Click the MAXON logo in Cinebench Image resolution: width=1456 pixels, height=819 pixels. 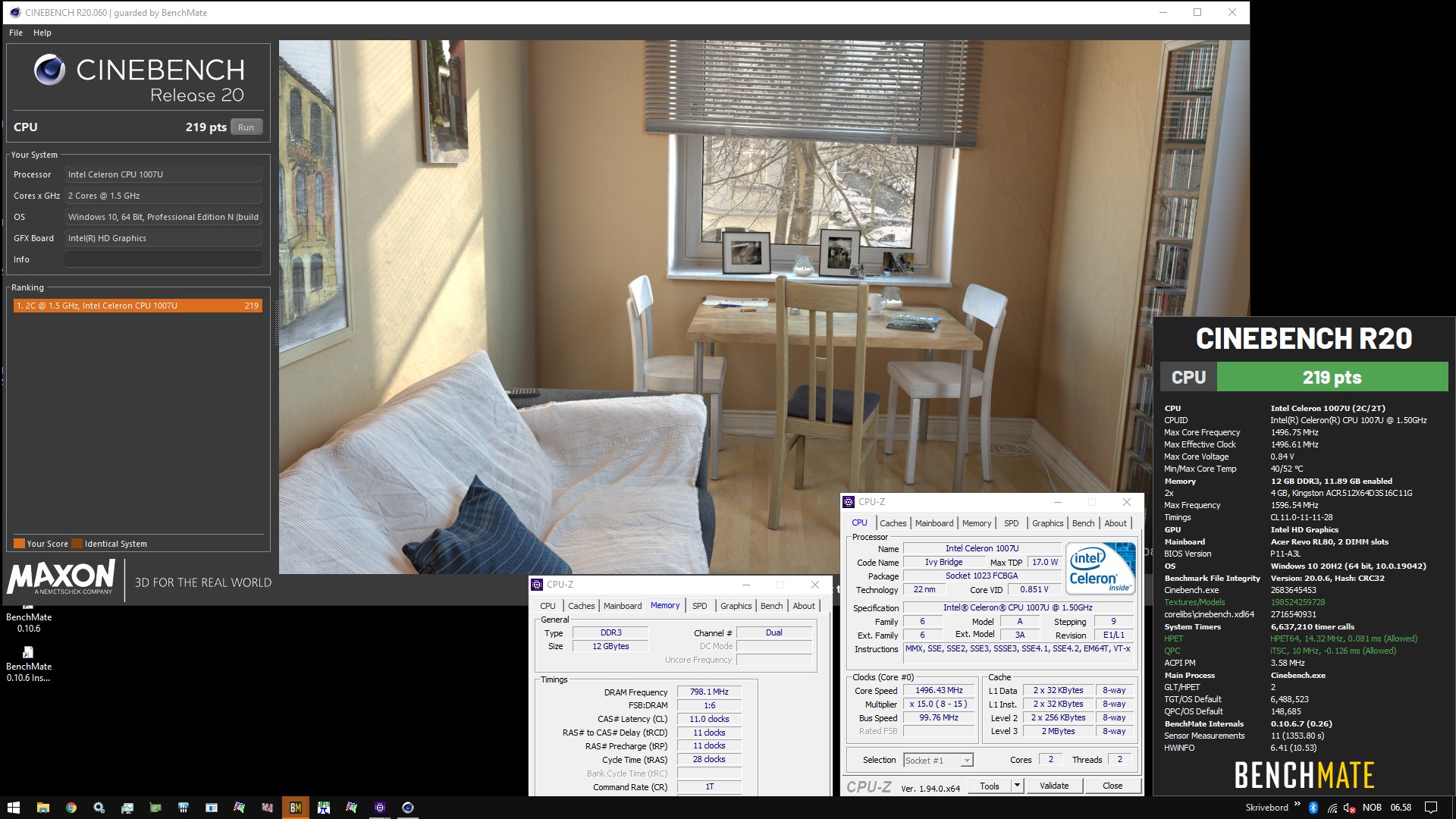pos(61,578)
